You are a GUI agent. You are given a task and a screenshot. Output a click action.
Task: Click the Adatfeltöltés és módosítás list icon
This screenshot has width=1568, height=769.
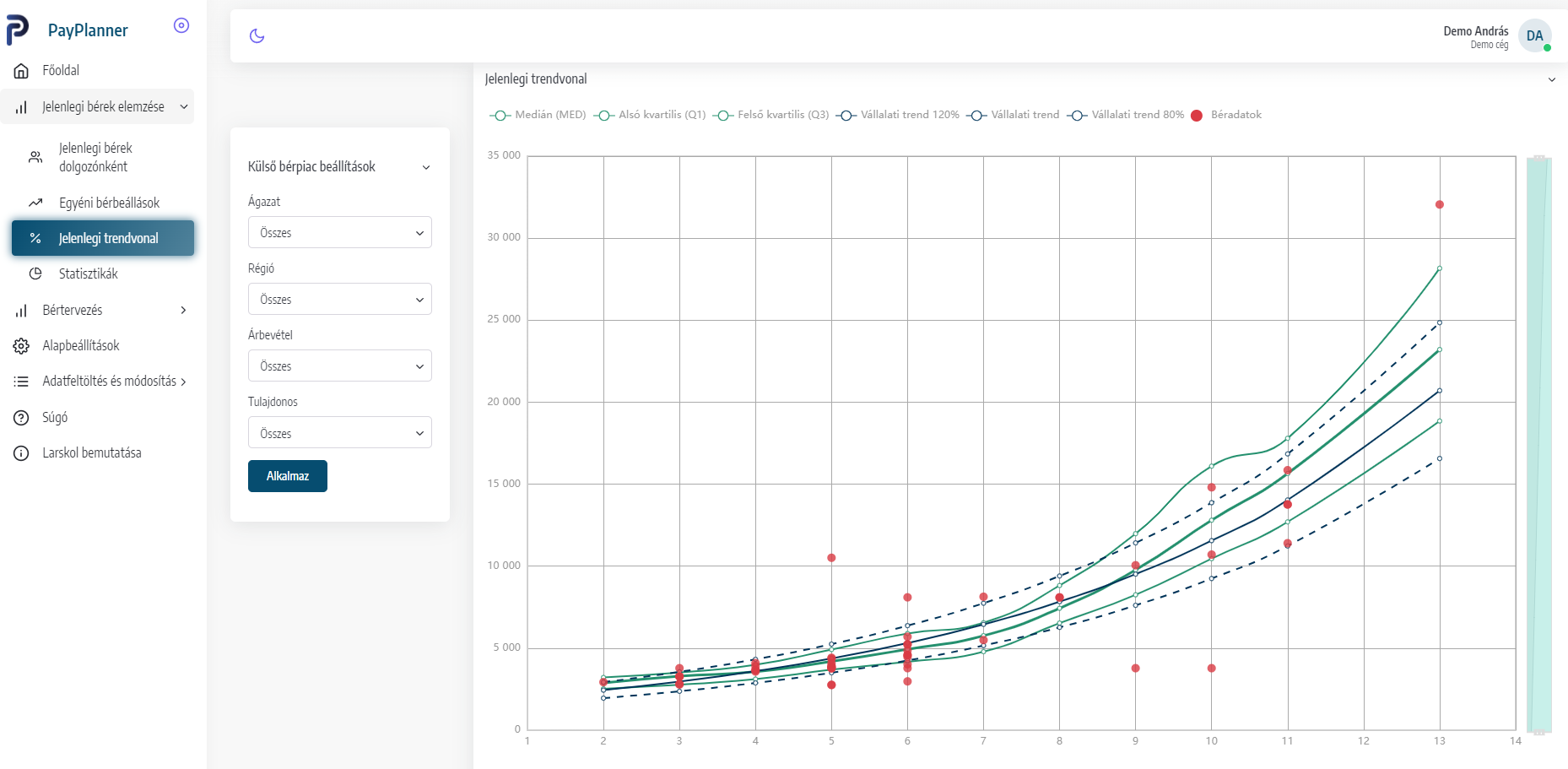coord(22,382)
